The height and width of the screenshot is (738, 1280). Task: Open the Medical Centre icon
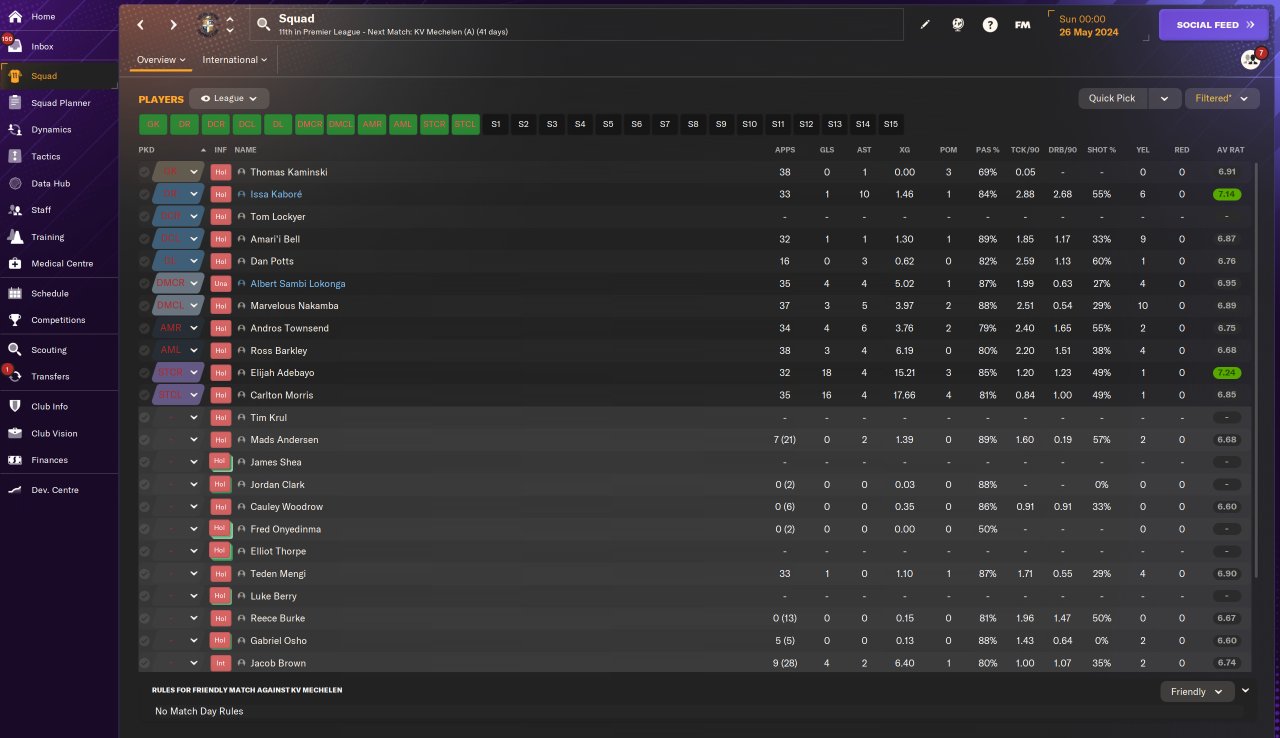tap(15, 264)
